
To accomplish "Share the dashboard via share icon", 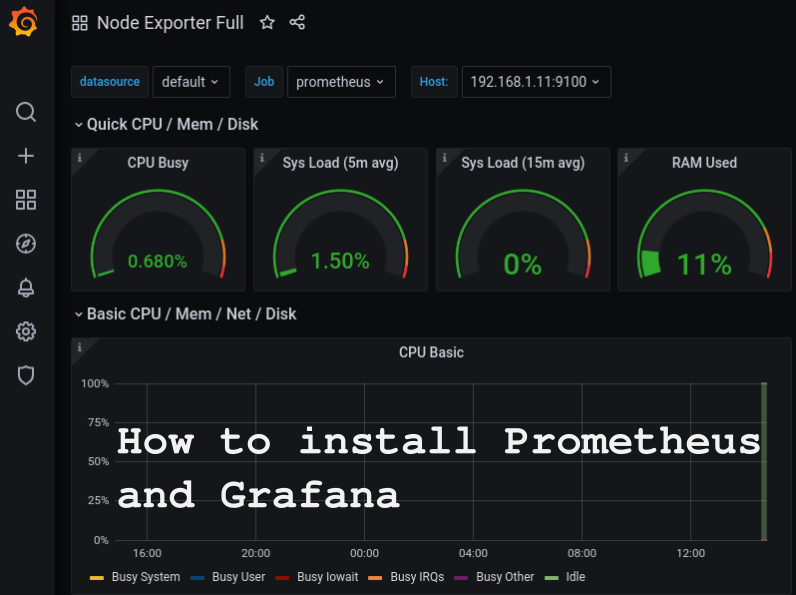I will click(297, 22).
